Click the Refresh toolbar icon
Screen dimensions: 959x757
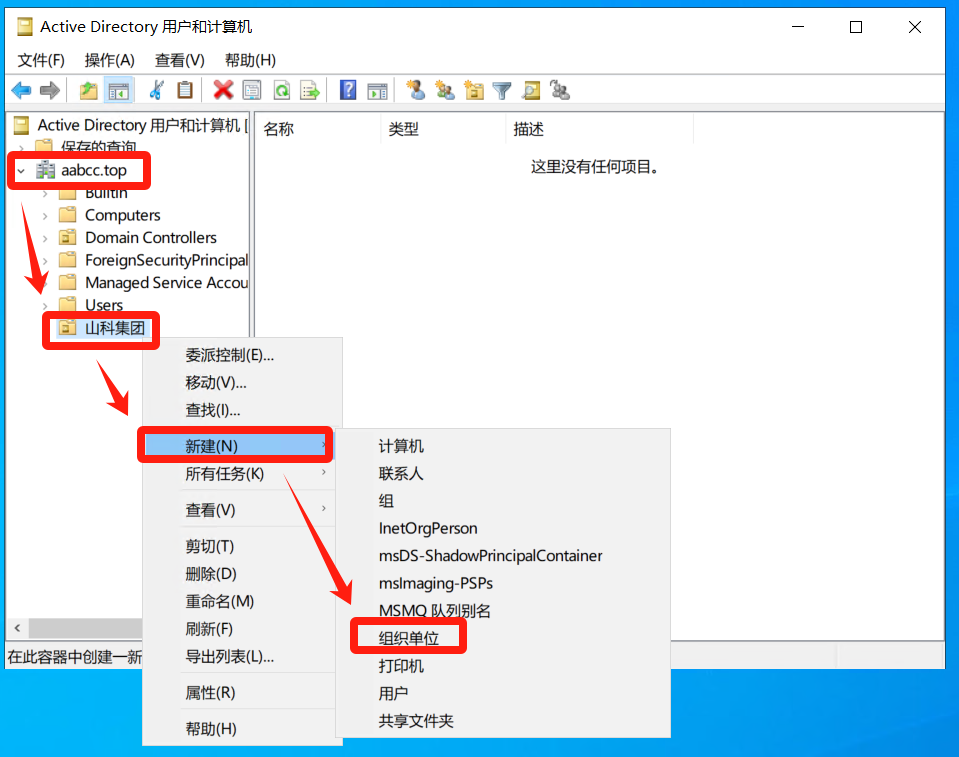(282, 91)
